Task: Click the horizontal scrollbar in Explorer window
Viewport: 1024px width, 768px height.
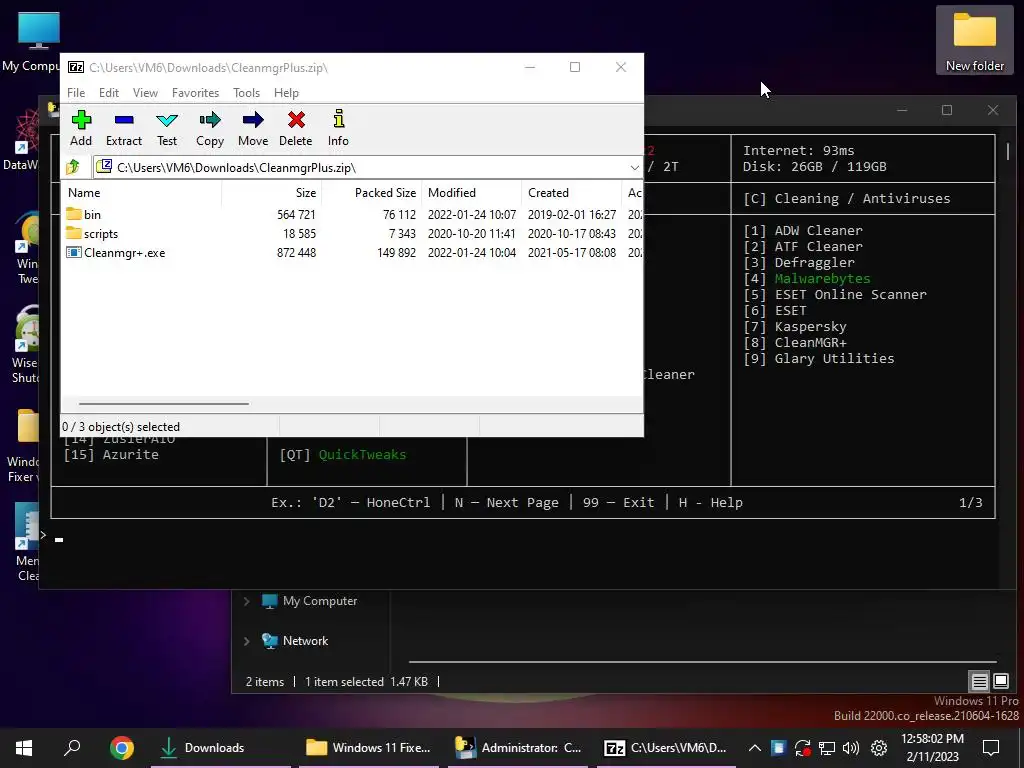Action: coord(703,662)
